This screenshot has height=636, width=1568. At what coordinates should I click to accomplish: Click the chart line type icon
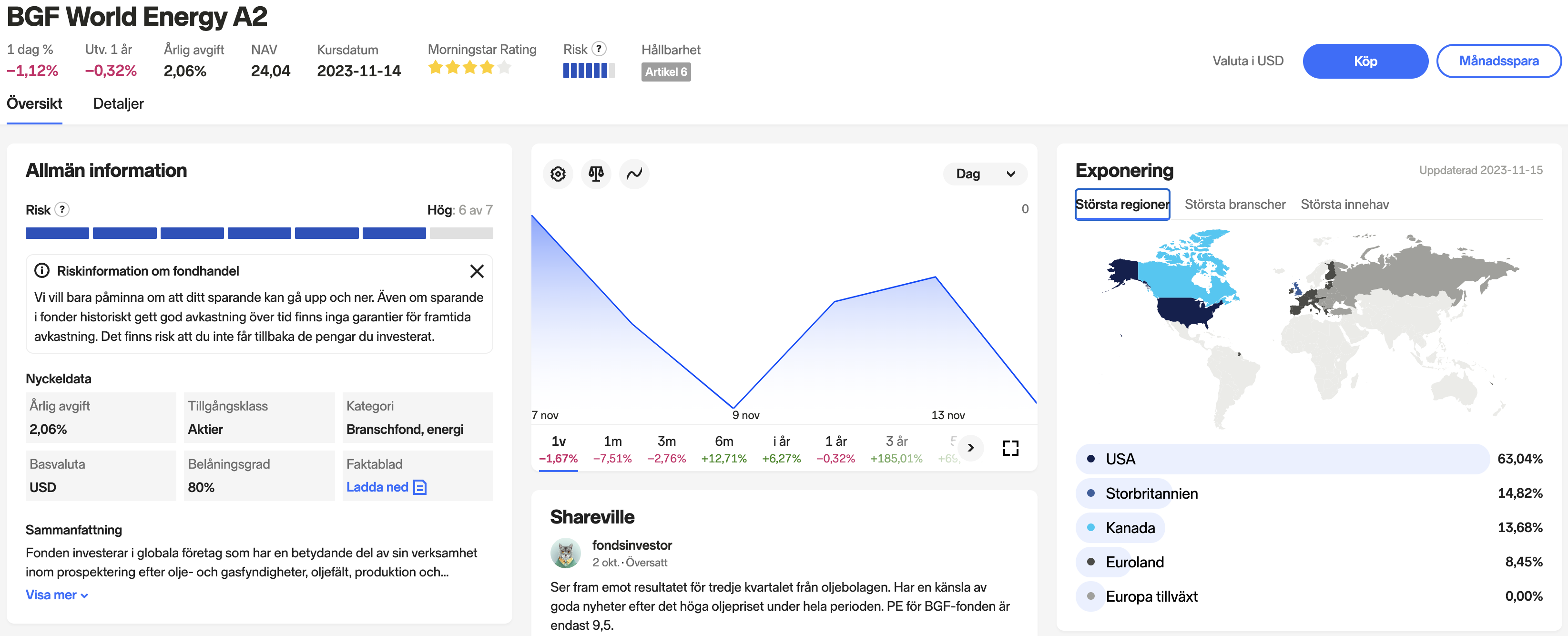(634, 174)
